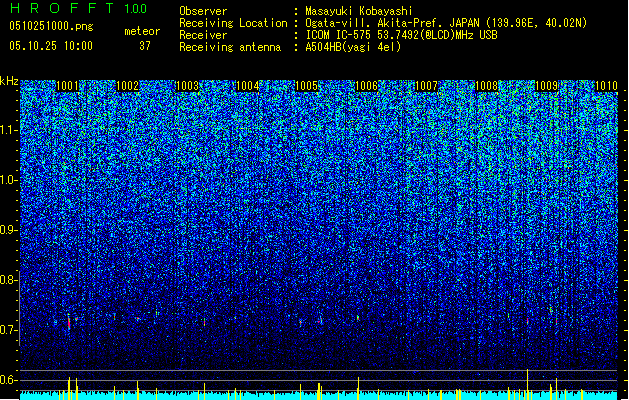
Task: Click the 1.1 kHz axis tick label
Action: [x=9, y=130]
